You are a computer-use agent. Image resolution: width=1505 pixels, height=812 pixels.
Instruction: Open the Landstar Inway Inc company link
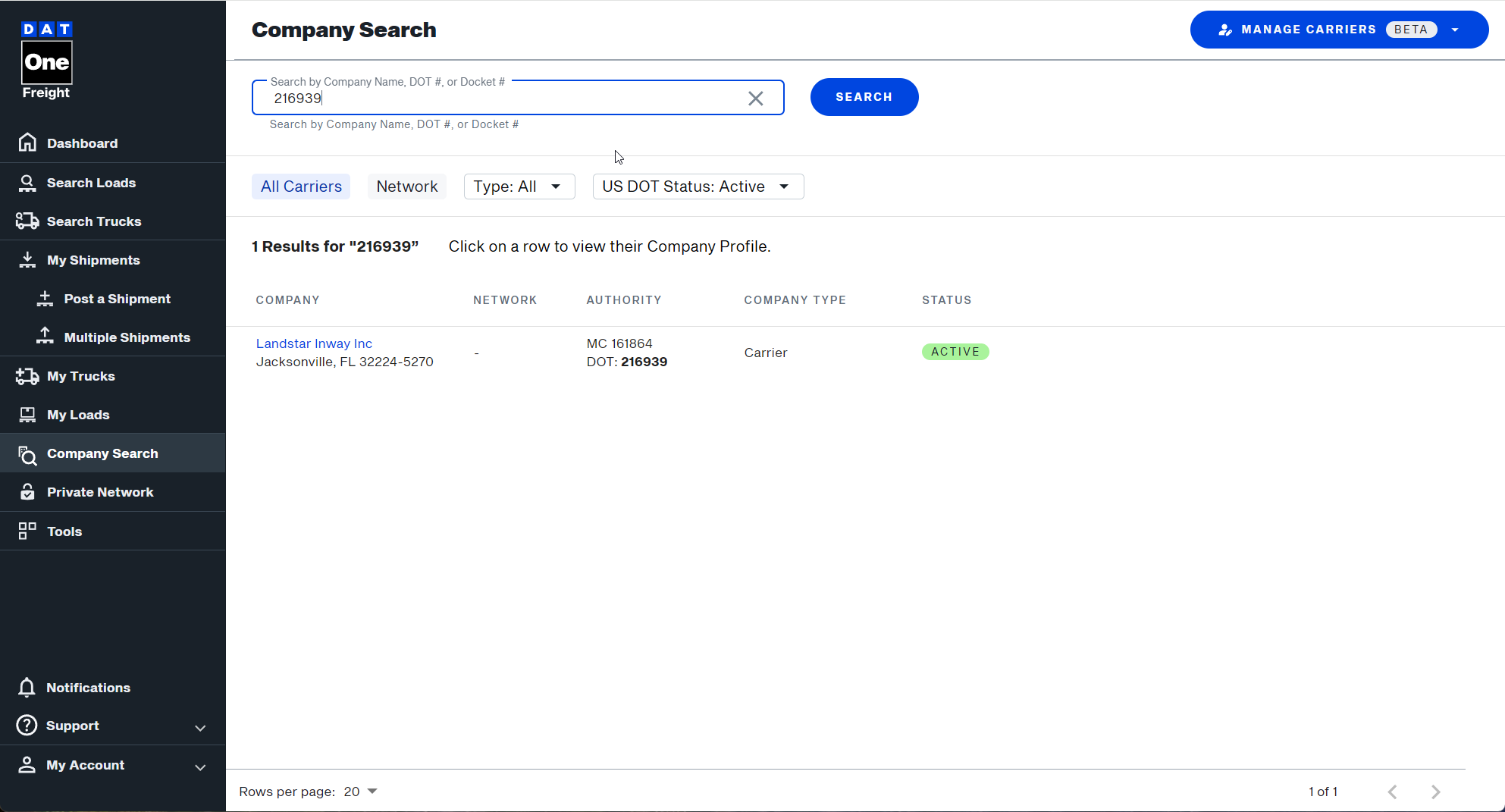(x=314, y=343)
